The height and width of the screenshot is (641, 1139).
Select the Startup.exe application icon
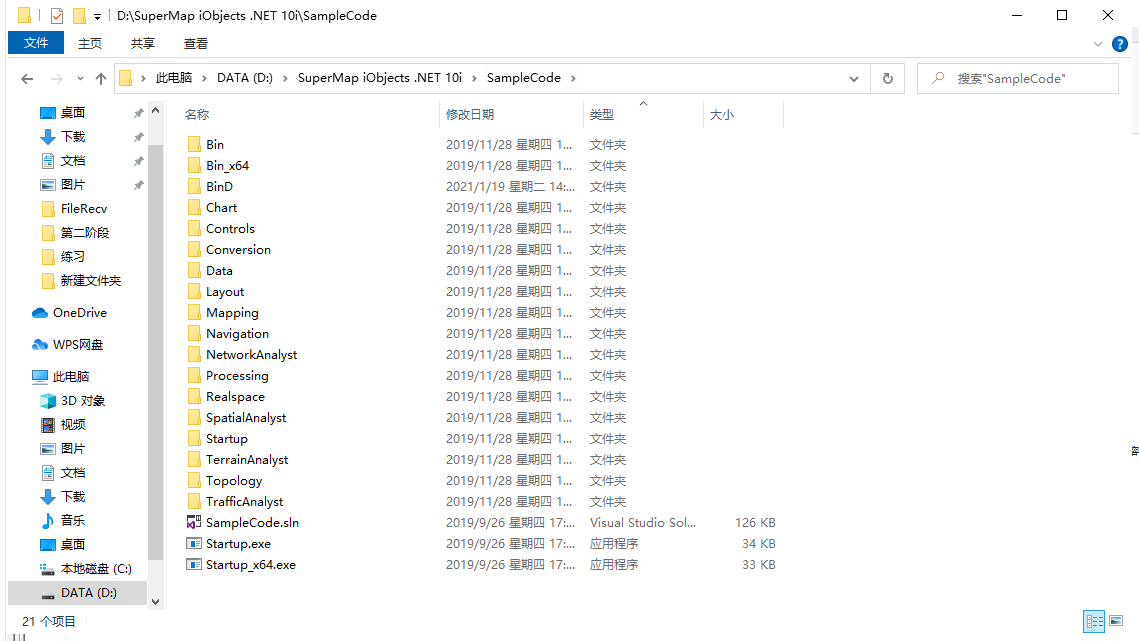(194, 543)
